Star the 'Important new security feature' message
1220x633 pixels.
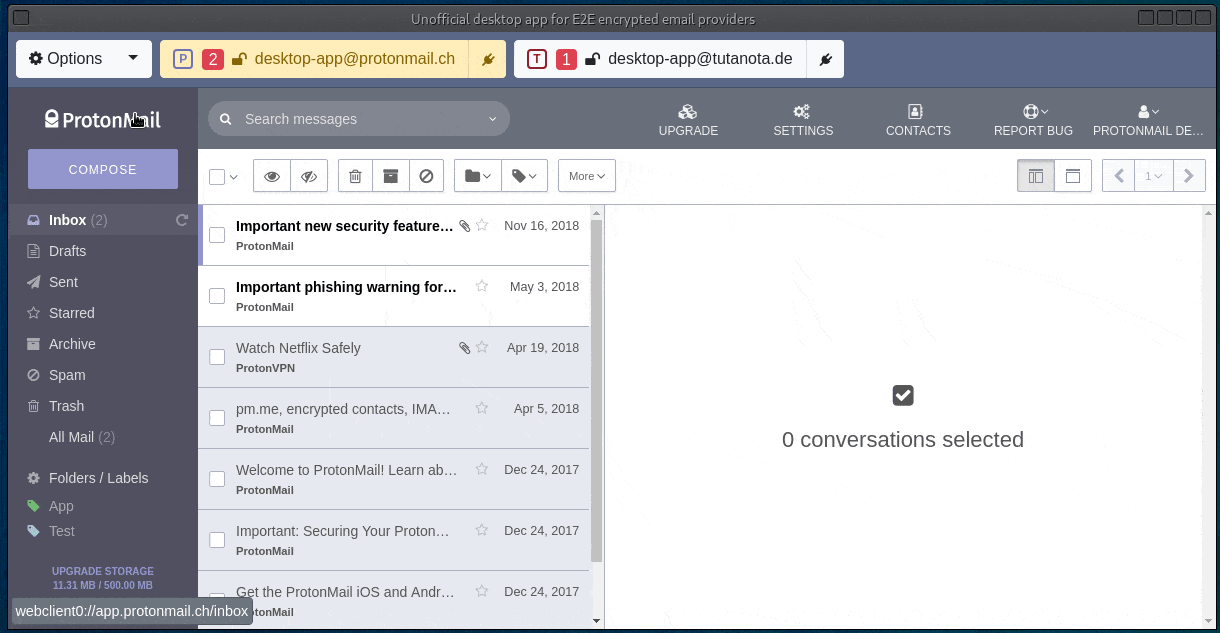[482, 226]
